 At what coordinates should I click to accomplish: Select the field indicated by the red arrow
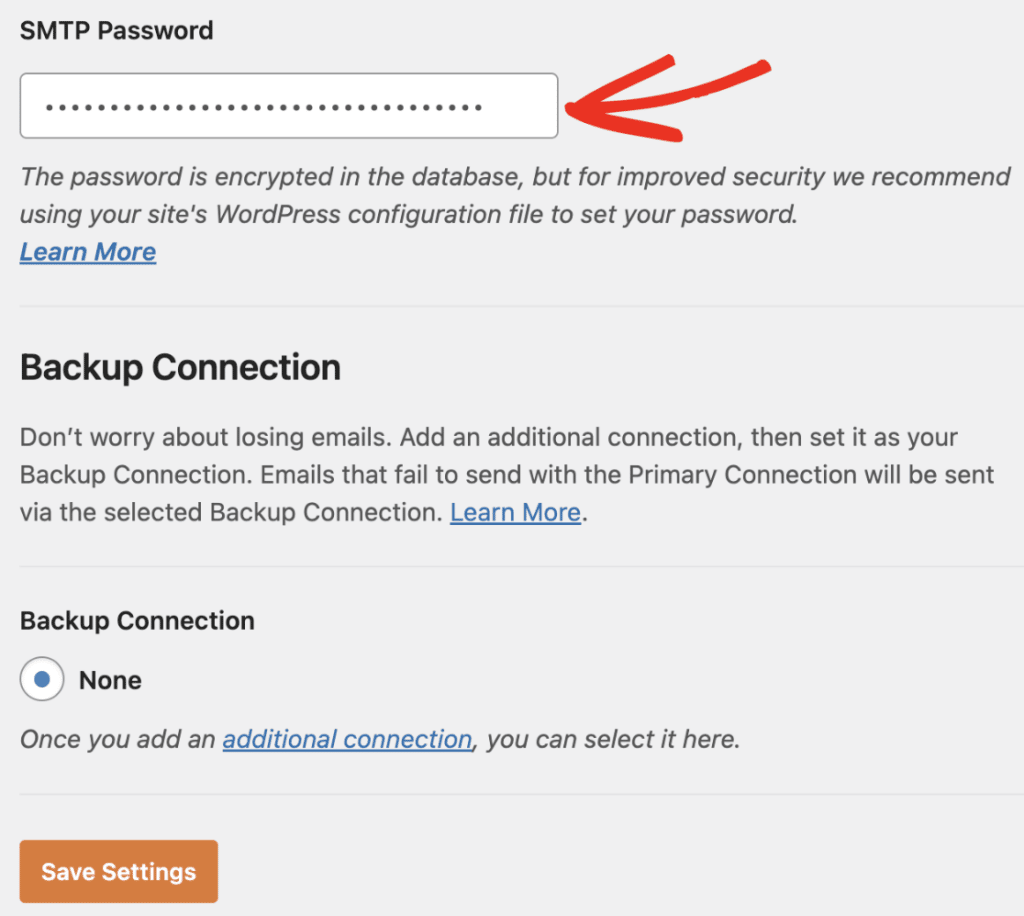(x=288, y=104)
